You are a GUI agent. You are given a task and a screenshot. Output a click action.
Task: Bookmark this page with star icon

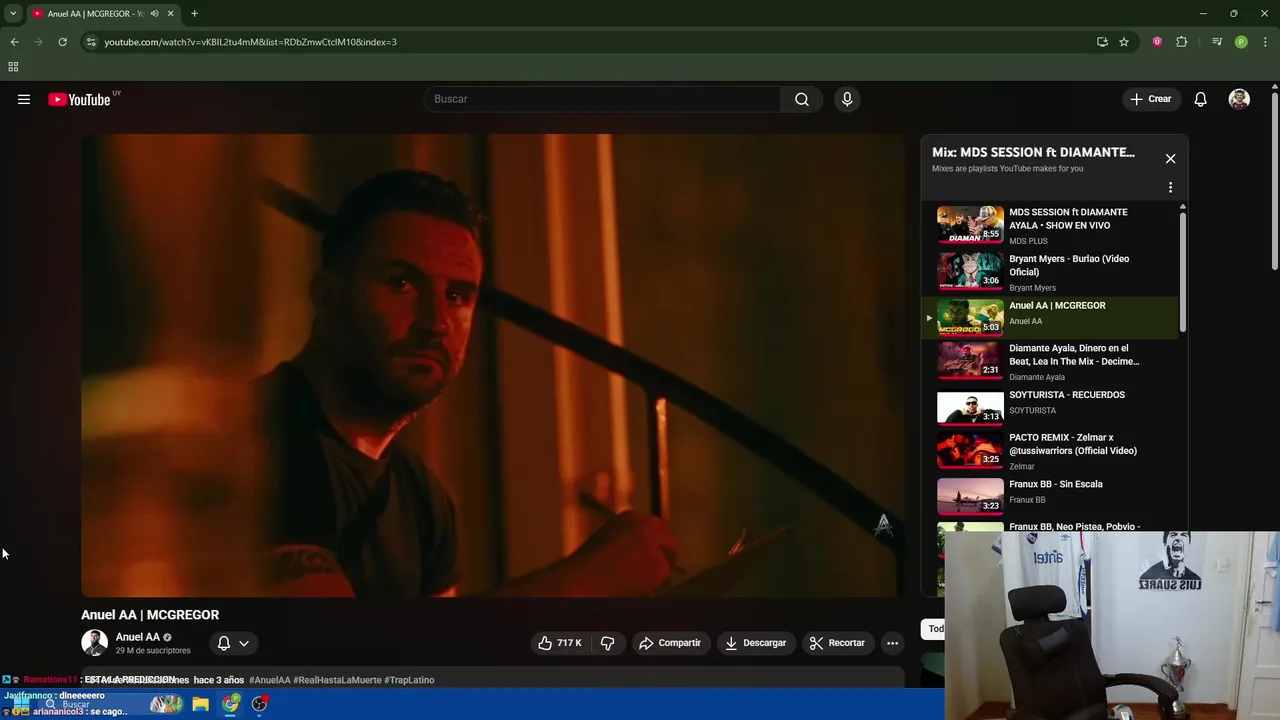point(1124,42)
